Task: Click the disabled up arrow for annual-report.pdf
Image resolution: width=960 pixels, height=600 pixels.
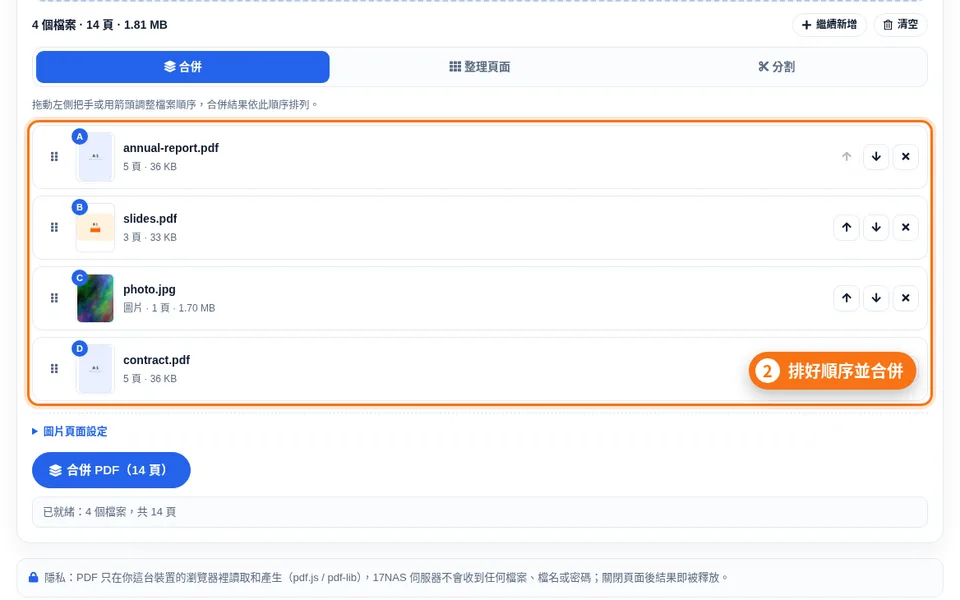Action: point(847,157)
